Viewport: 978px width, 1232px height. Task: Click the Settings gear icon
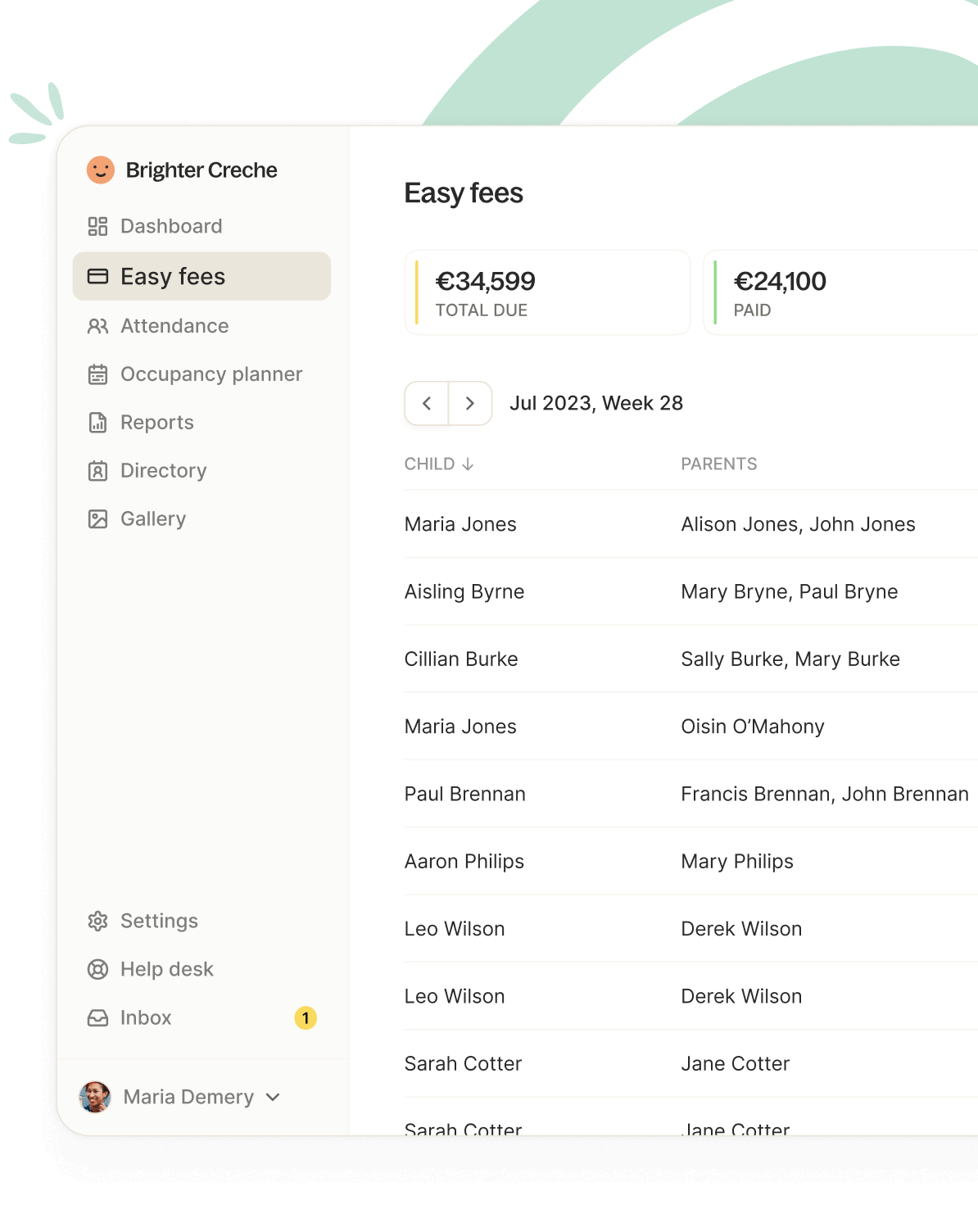[x=97, y=921]
